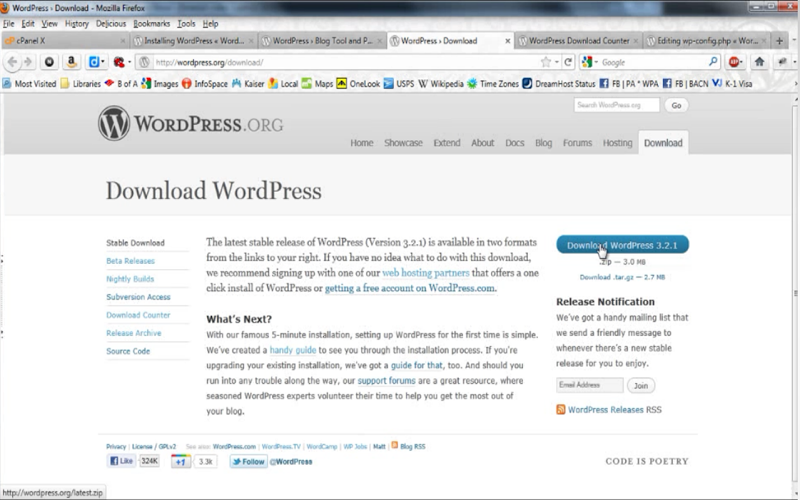Click the URL address bar
The height and width of the screenshot is (500, 800).
point(345,62)
